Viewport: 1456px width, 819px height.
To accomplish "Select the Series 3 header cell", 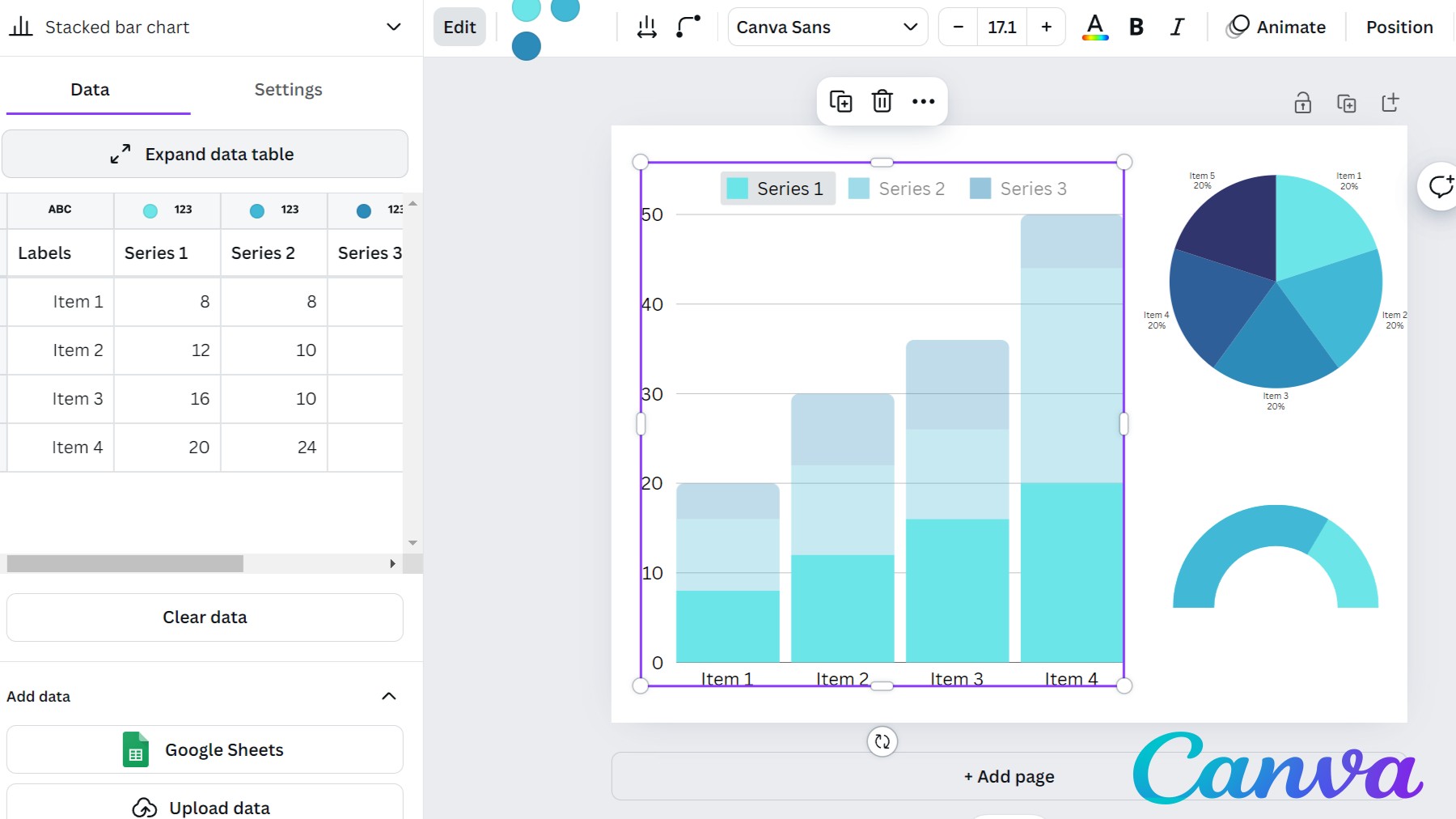I will (366, 253).
